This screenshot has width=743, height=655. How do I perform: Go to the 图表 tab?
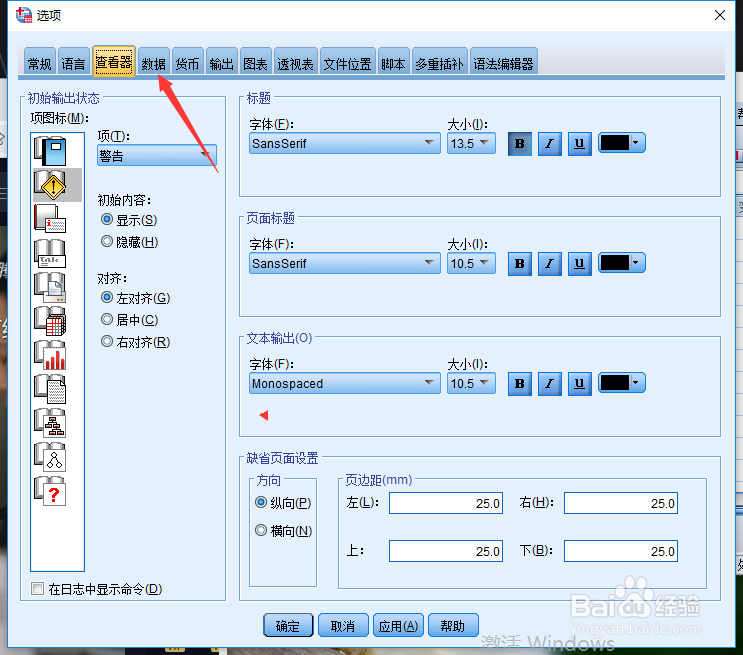tap(255, 63)
